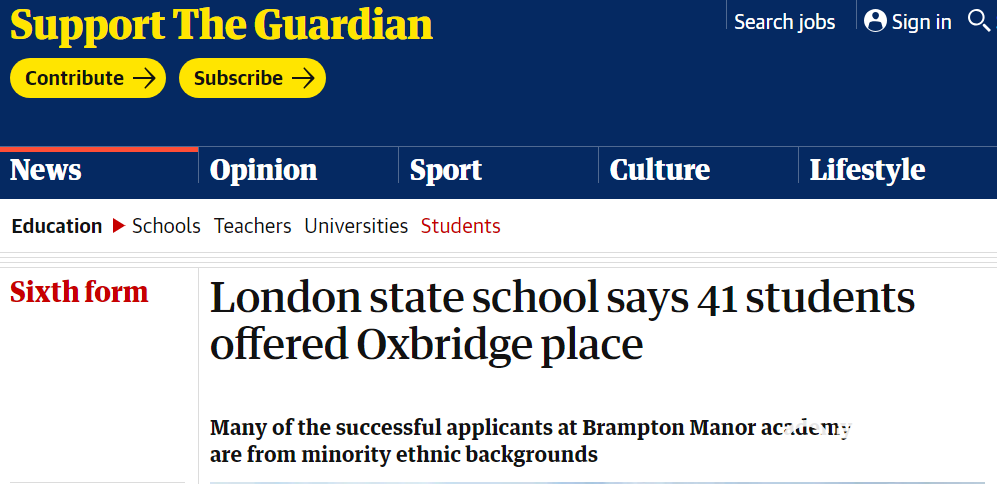Click the Support The Guardian heading
The height and width of the screenshot is (484, 997).
click(221, 25)
